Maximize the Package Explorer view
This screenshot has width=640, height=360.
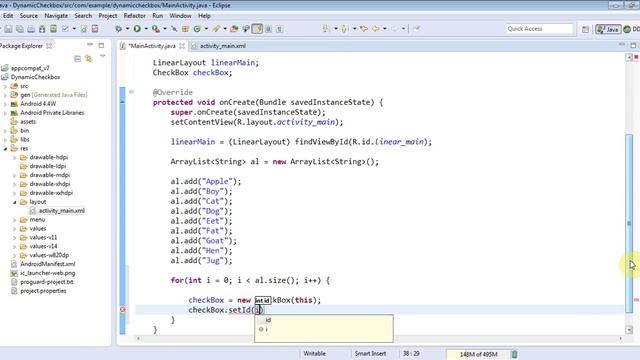pyautogui.click(x=101, y=45)
